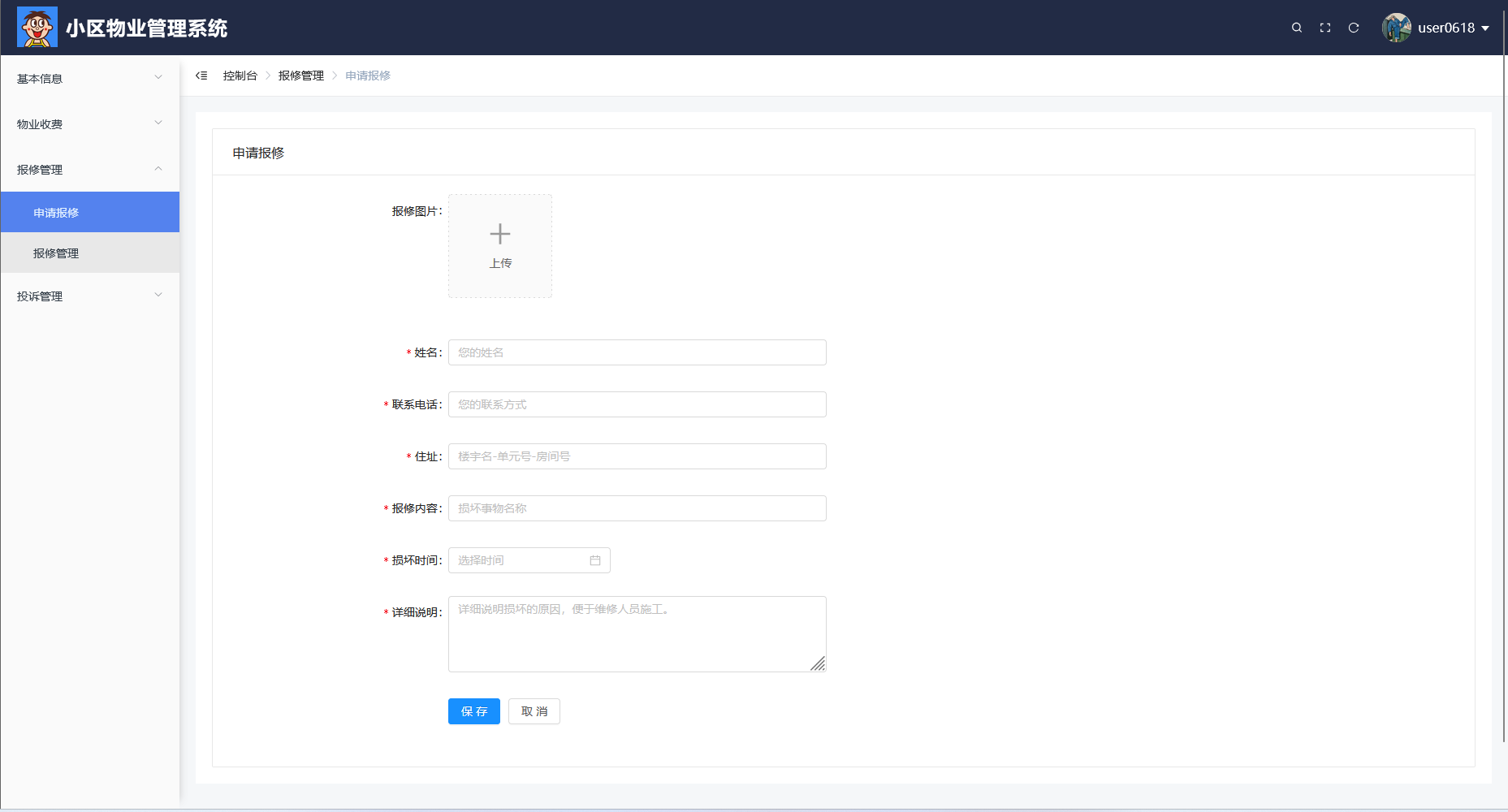The image size is (1508, 812).
Task: Open the search icon in header
Action: tap(1297, 28)
